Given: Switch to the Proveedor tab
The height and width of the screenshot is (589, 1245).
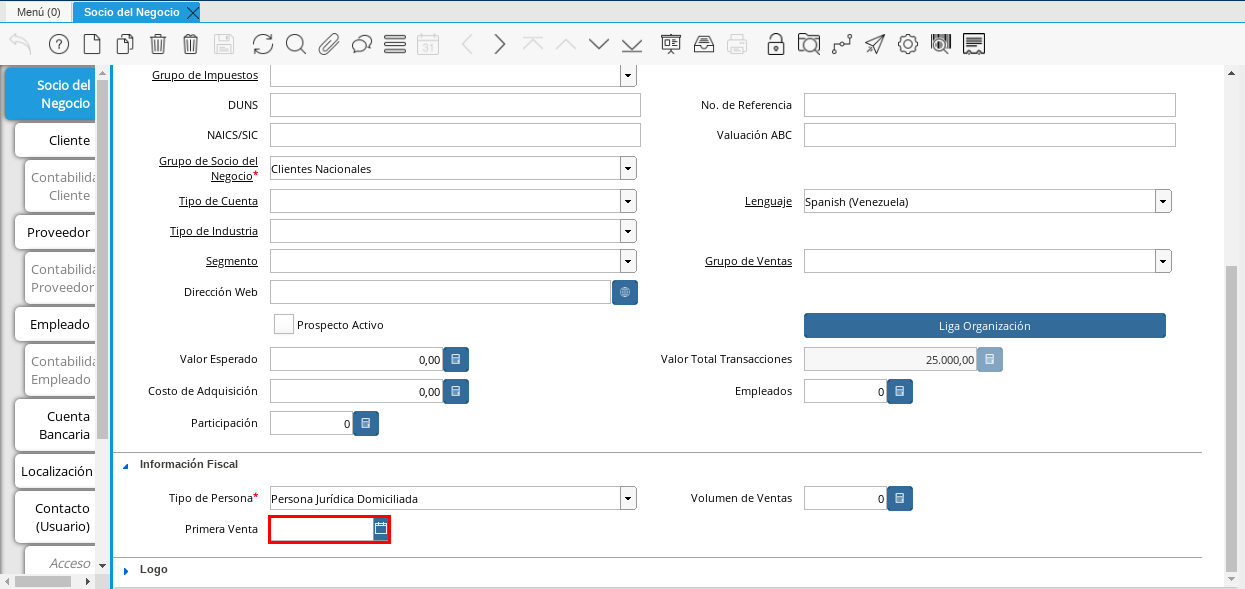Looking at the screenshot, I should pyautogui.click(x=58, y=232).
